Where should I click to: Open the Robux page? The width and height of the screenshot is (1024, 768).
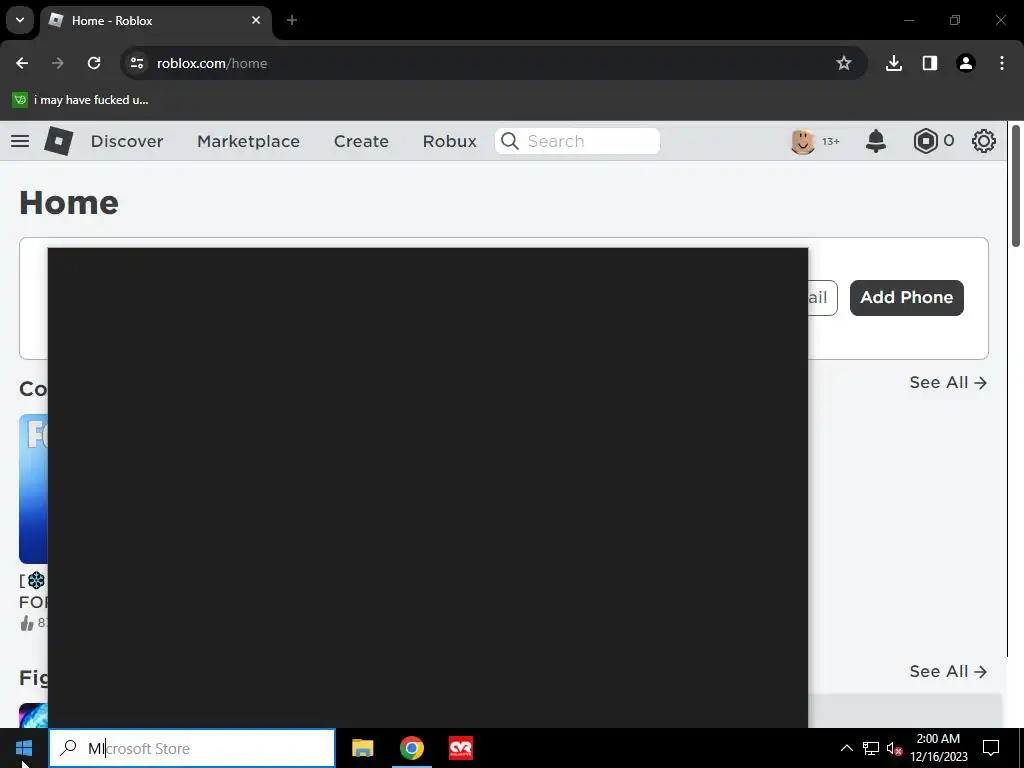(x=450, y=141)
